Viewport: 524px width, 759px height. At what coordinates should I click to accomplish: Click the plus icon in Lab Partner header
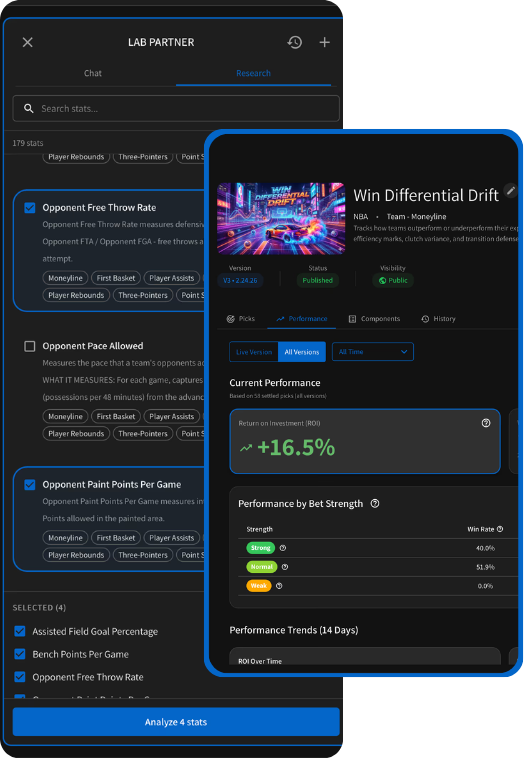click(x=325, y=43)
